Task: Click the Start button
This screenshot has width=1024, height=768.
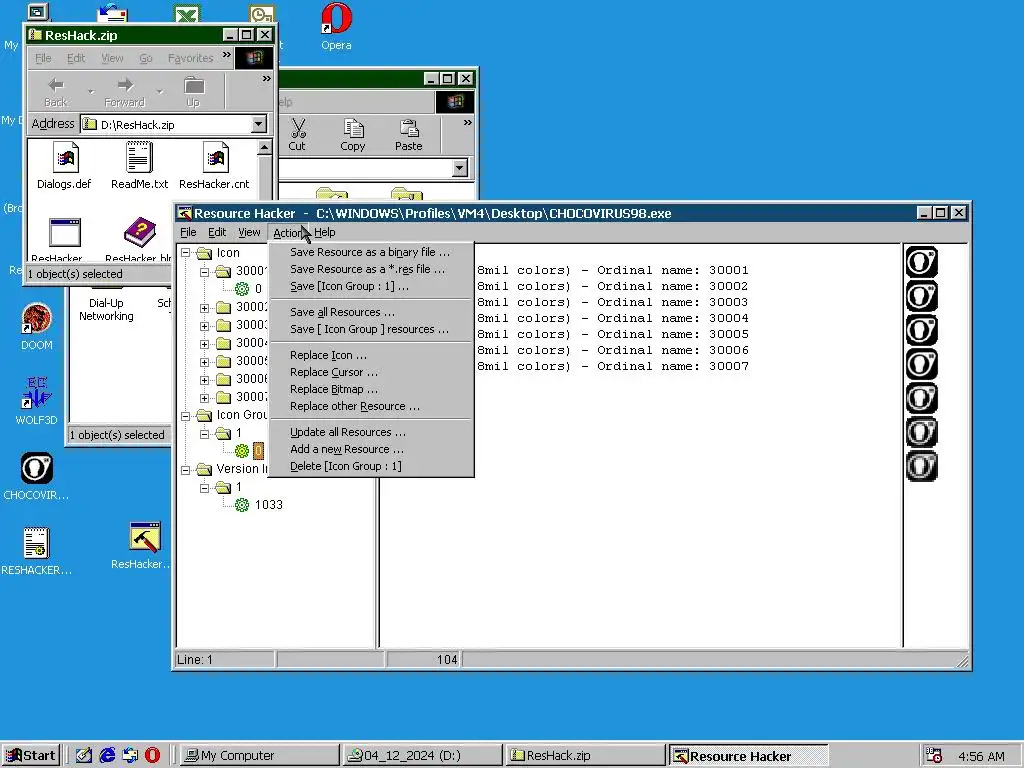Action: pos(31,756)
